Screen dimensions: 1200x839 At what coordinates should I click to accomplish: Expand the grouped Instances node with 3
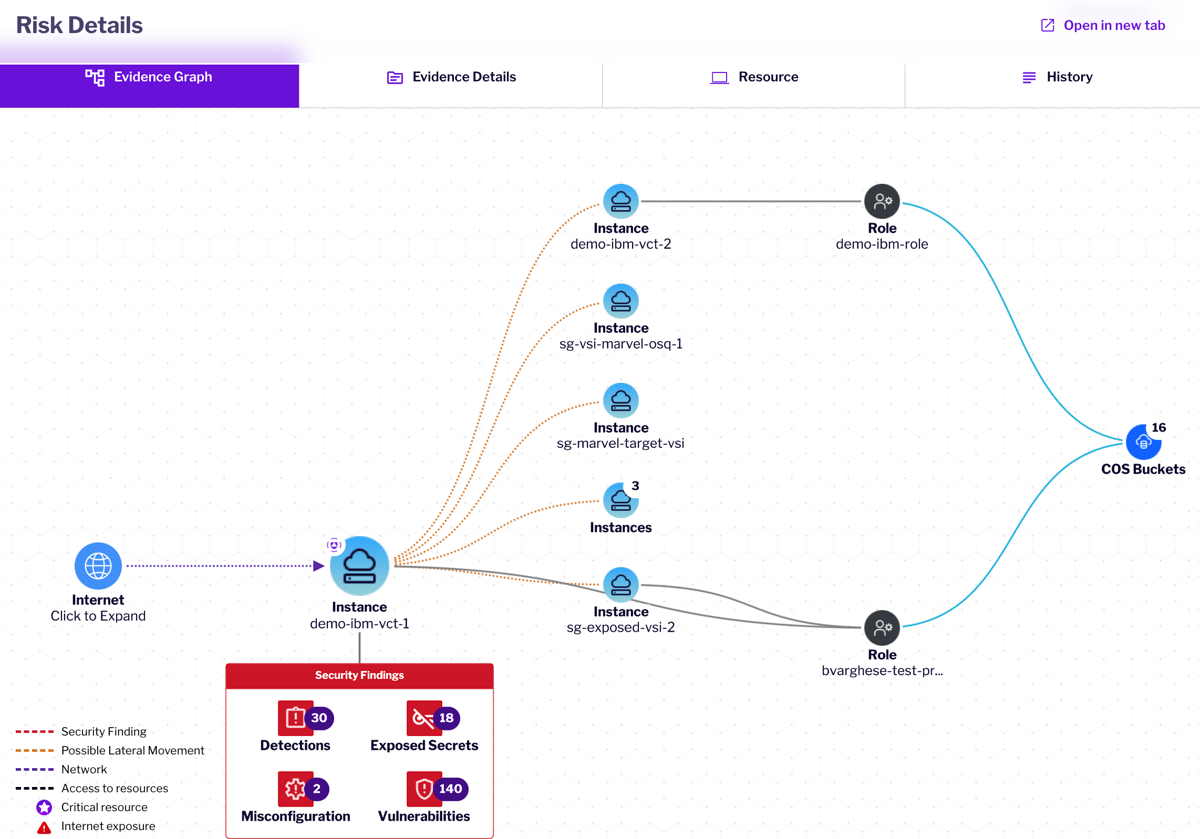coord(620,500)
